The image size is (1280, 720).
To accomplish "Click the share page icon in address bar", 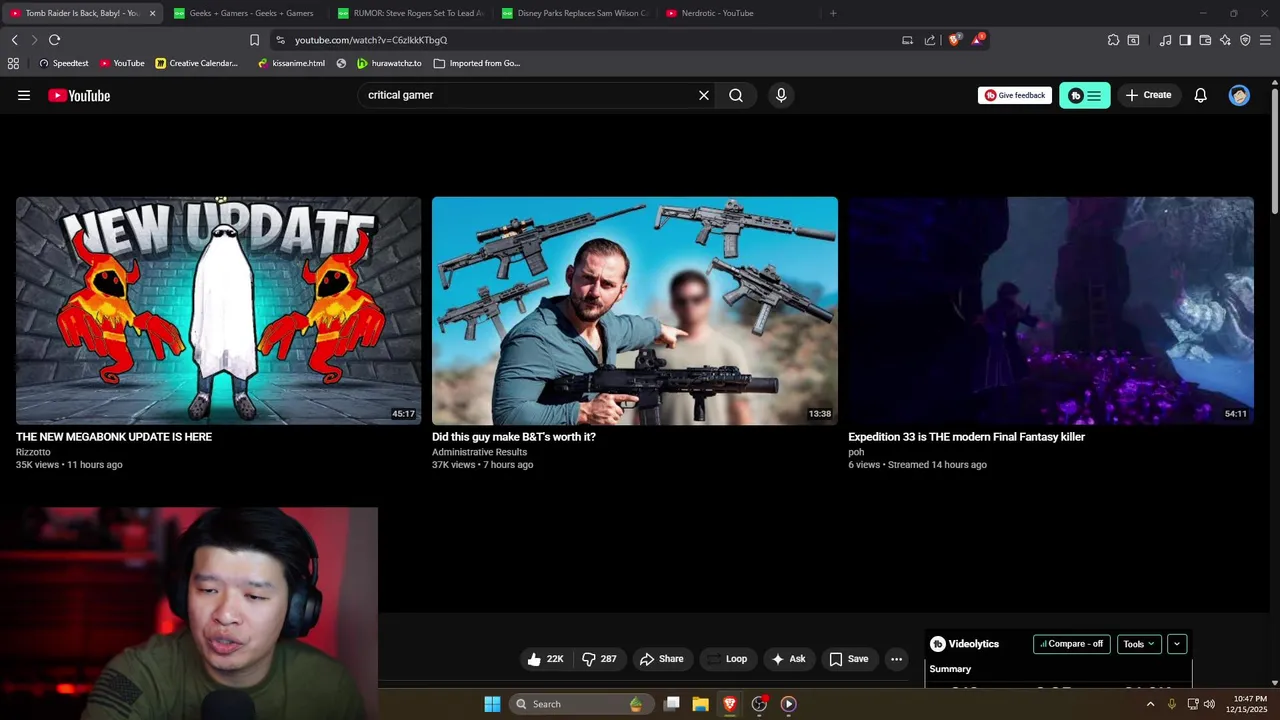I will click(x=930, y=40).
